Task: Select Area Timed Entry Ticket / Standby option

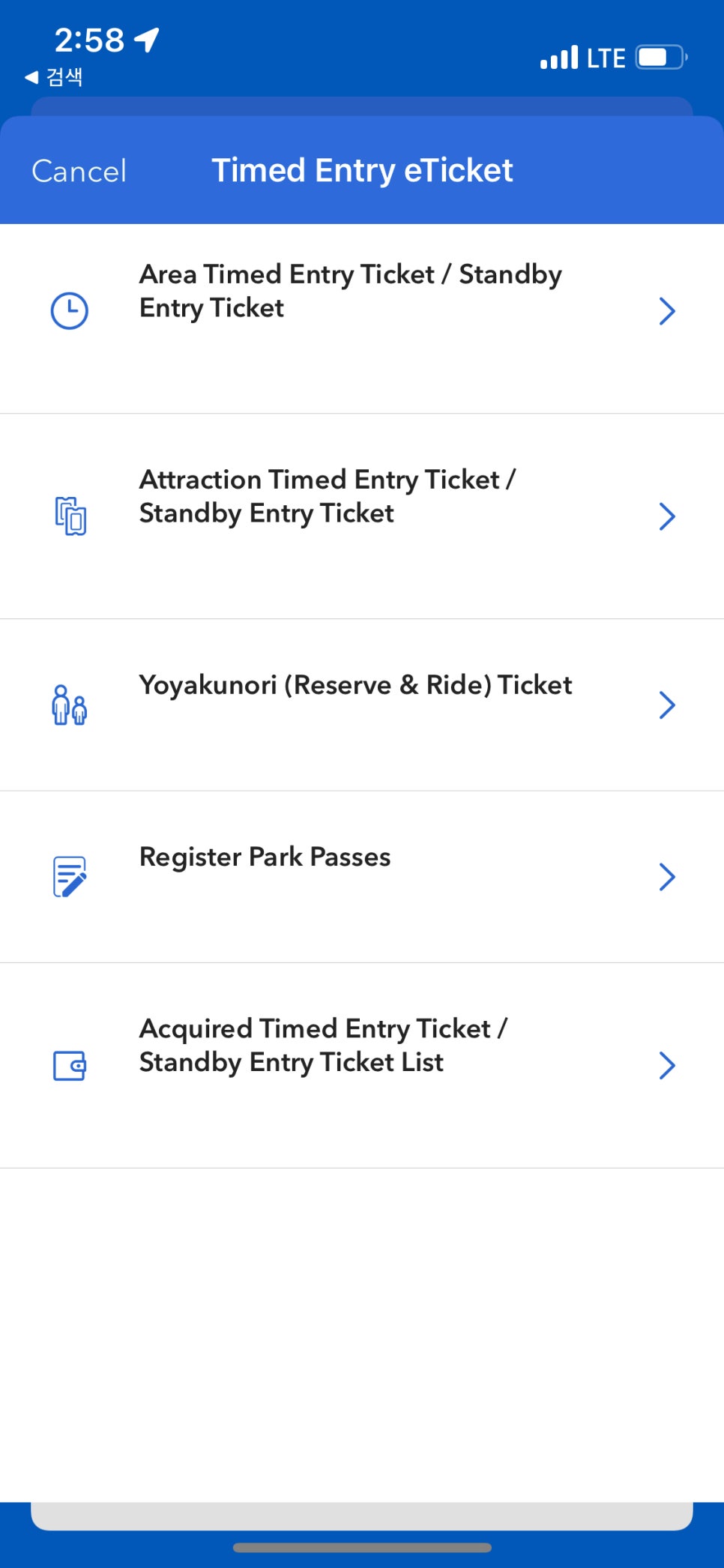Action: click(x=362, y=319)
